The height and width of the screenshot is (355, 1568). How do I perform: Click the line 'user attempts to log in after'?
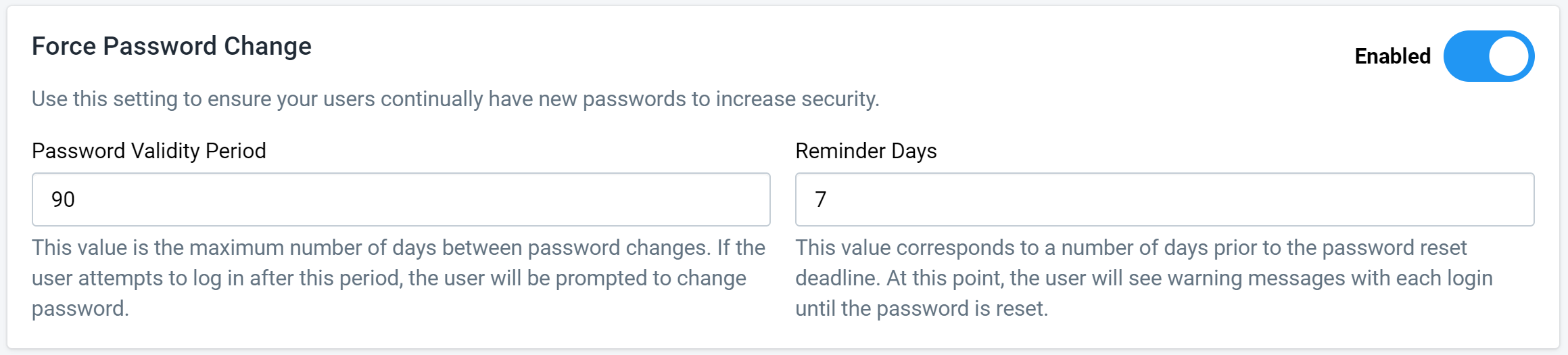click(389, 278)
